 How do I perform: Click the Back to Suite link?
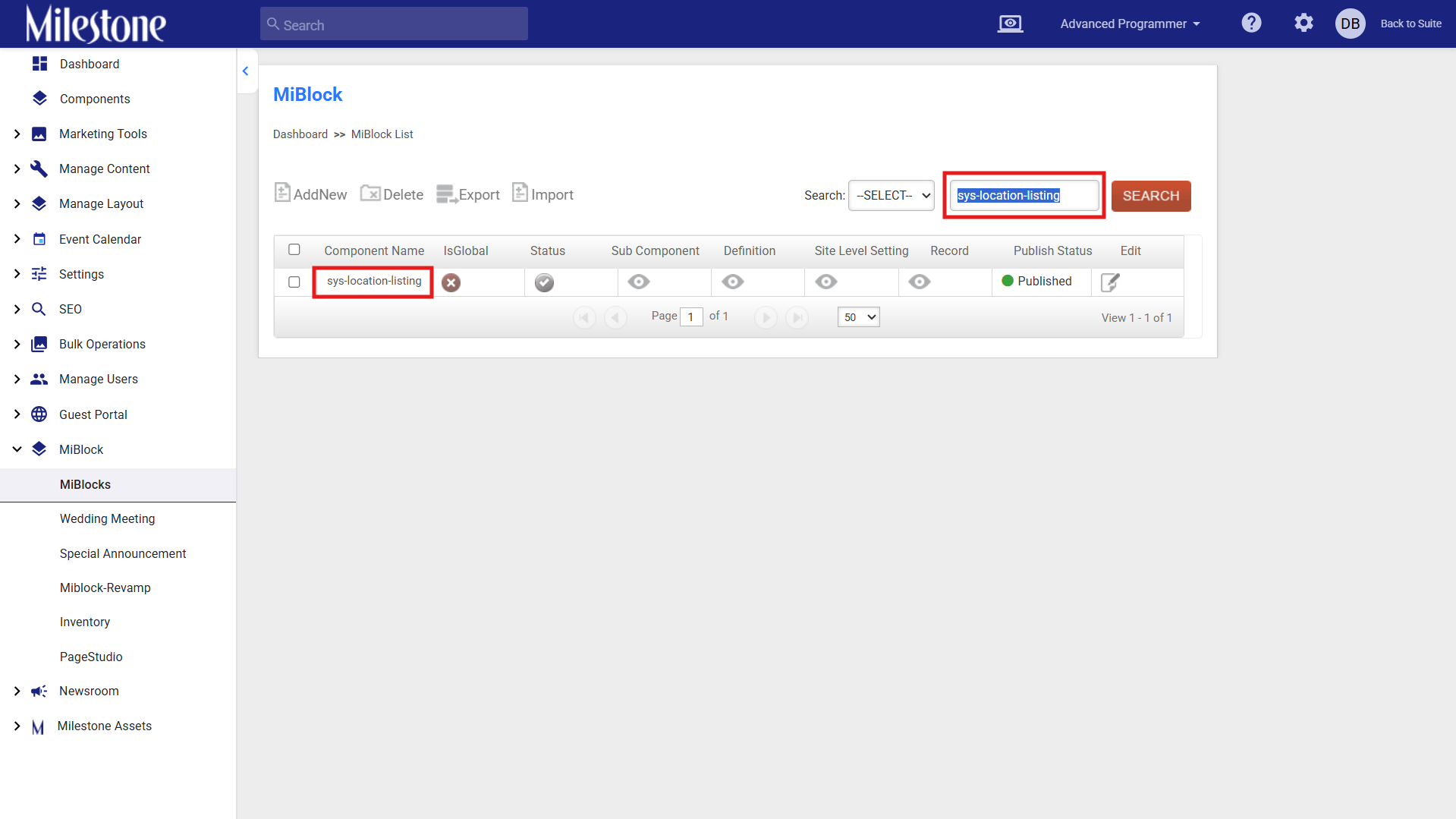point(1410,24)
